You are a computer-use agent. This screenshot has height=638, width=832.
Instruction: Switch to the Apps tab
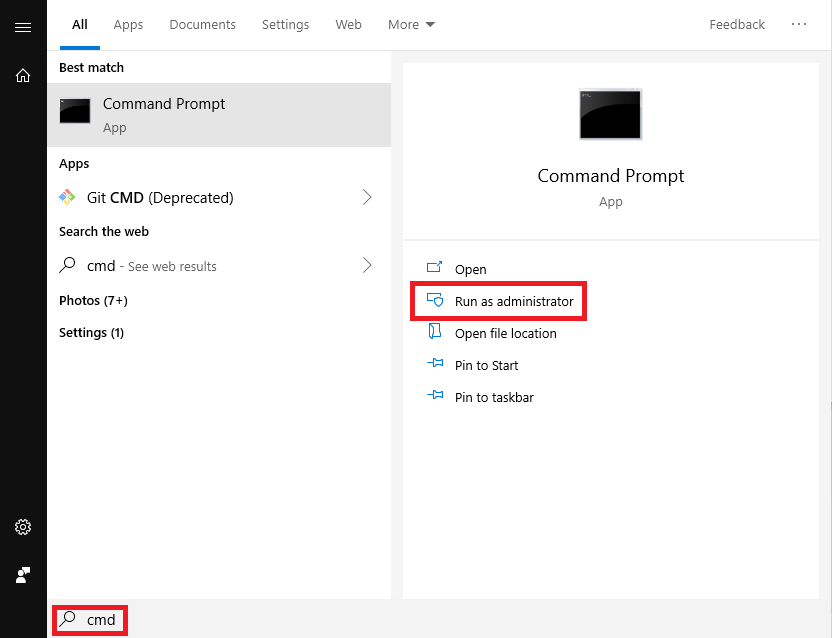128,25
